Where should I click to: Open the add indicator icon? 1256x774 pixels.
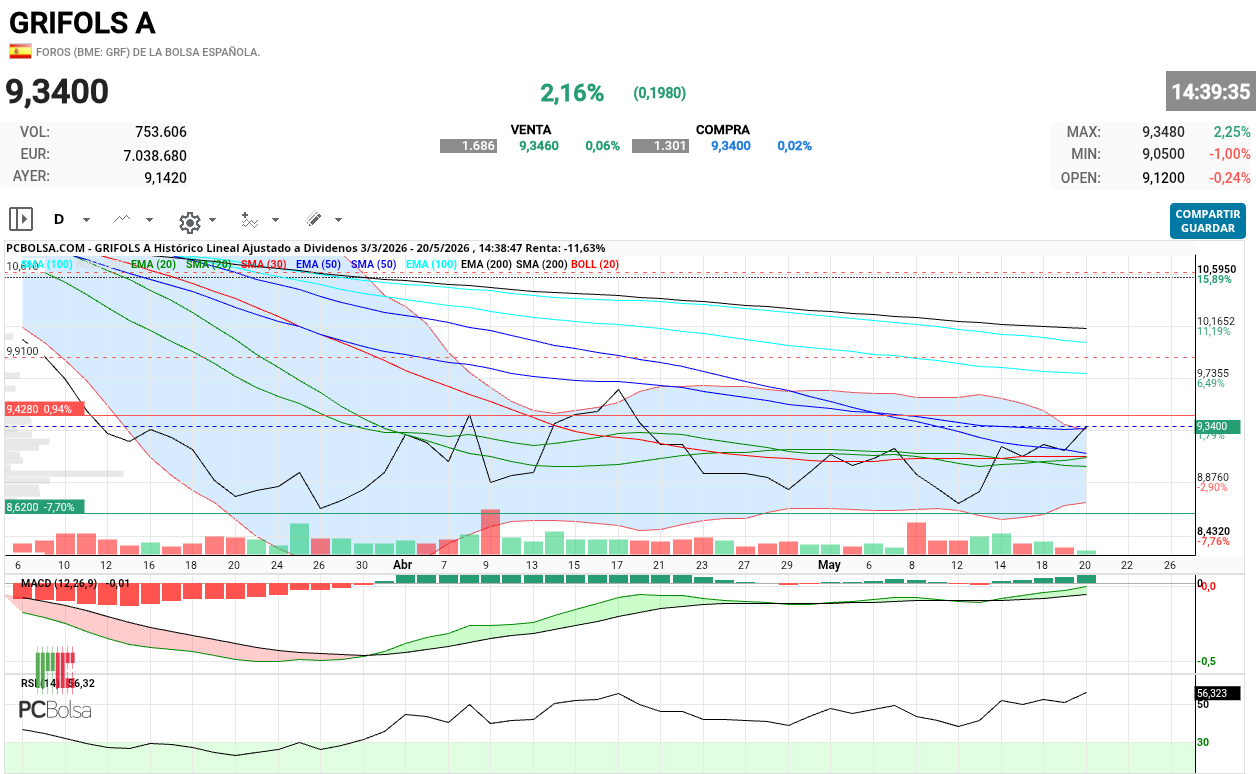[250, 219]
